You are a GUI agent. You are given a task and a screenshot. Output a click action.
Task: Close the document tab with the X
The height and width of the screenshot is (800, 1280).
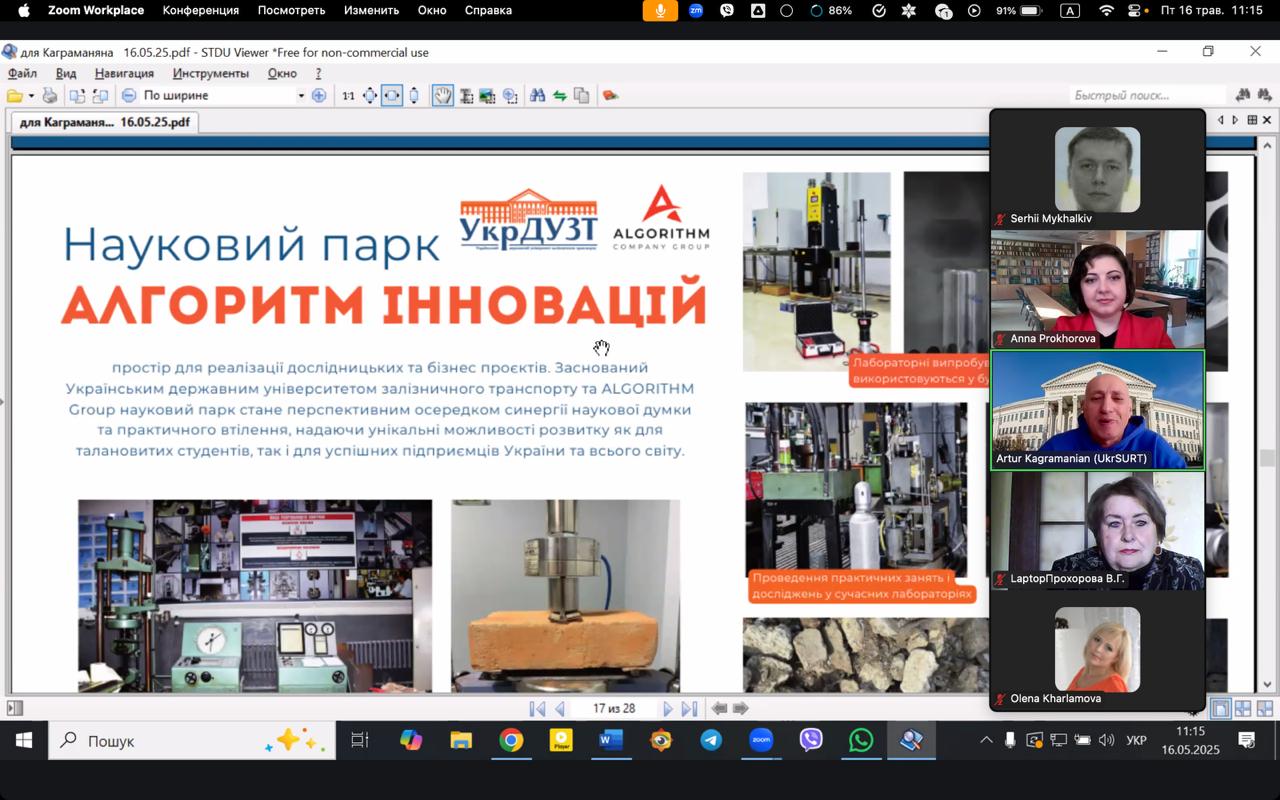pyautogui.click(x=1267, y=120)
